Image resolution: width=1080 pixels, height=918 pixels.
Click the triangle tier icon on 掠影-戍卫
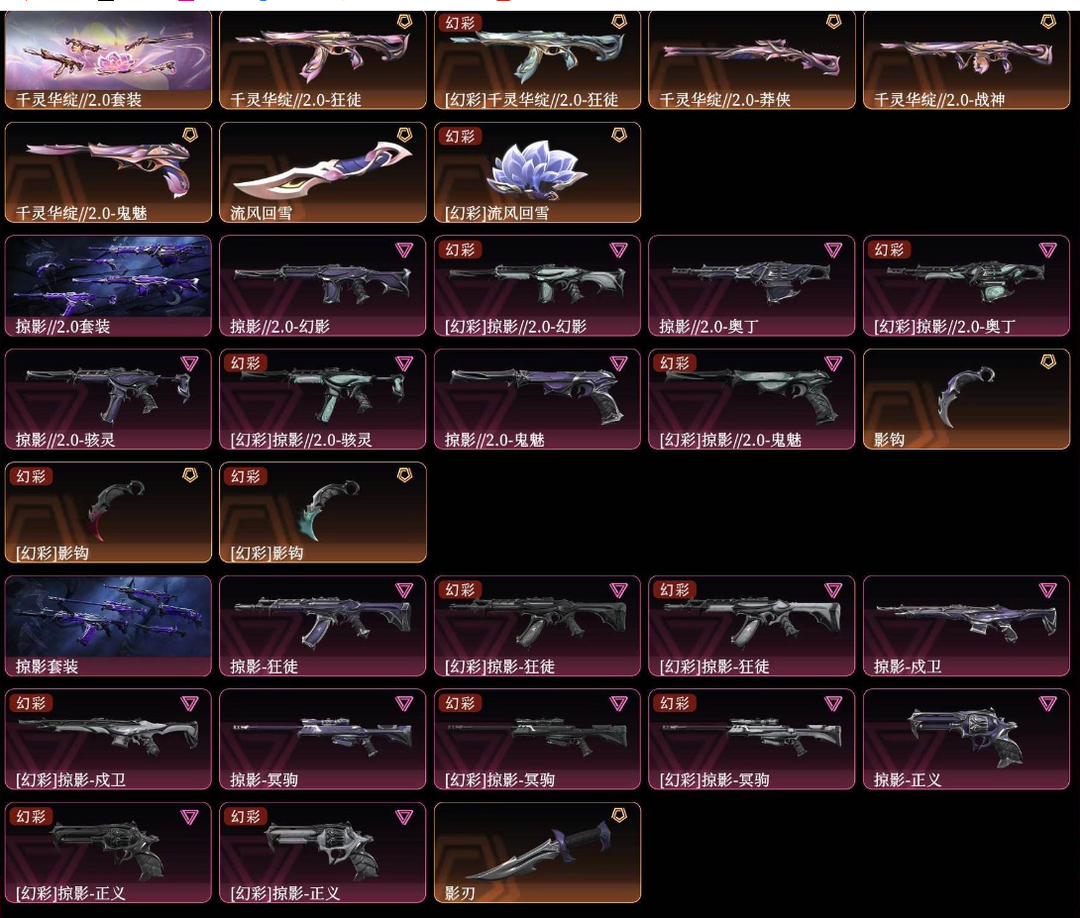(1048, 590)
